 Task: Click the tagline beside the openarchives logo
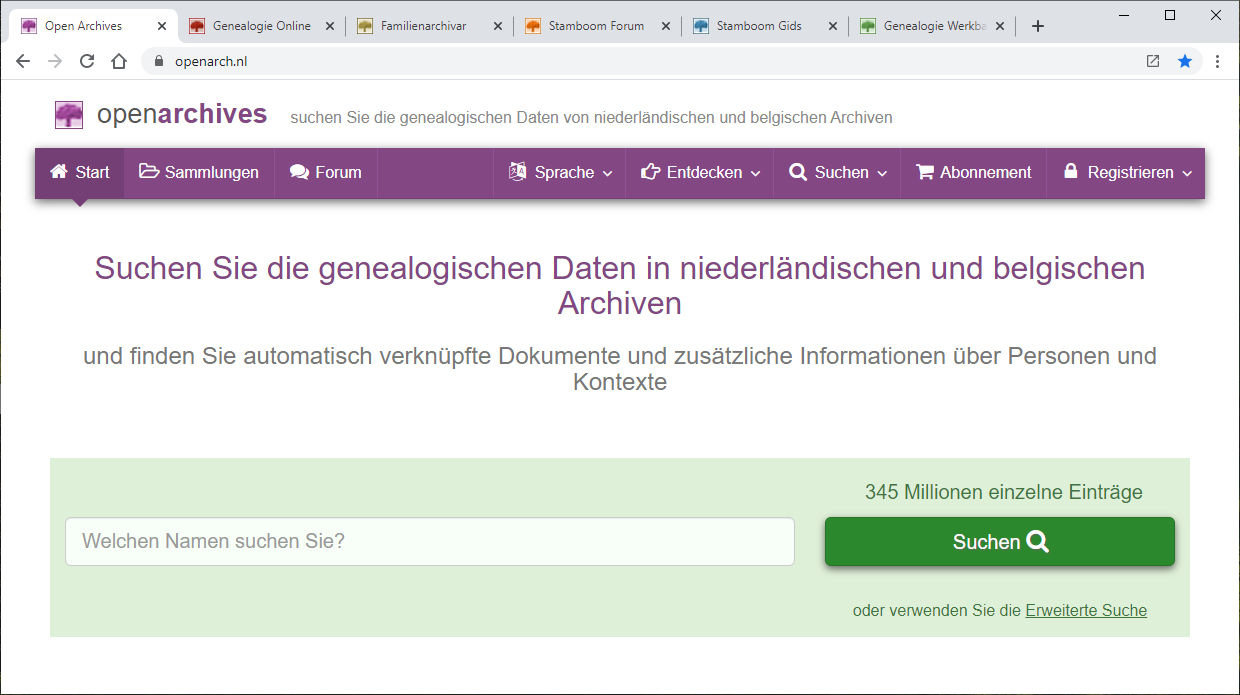[591, 118]
